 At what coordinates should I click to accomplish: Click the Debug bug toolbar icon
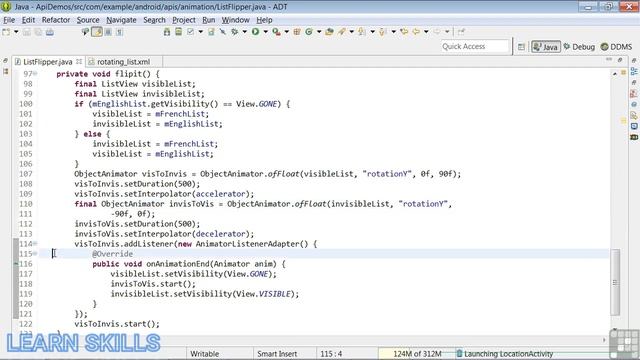235,32
